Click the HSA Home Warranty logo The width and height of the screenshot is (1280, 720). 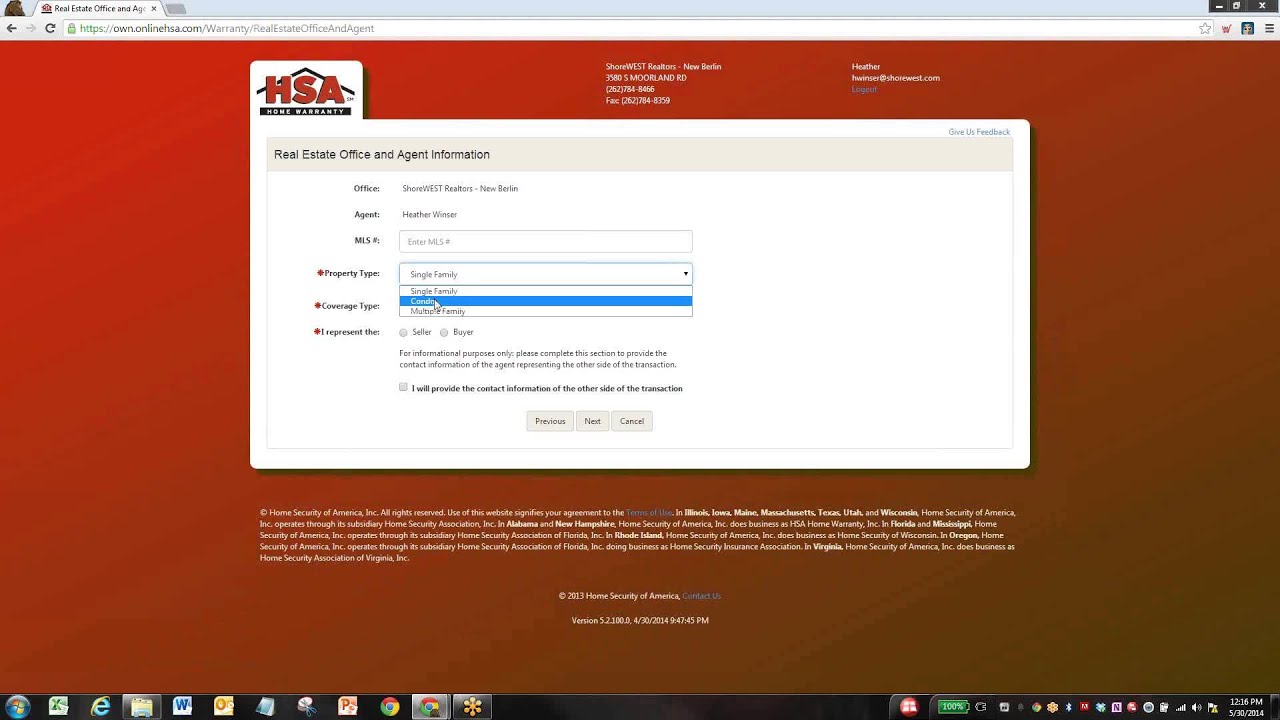coord(306,92)
